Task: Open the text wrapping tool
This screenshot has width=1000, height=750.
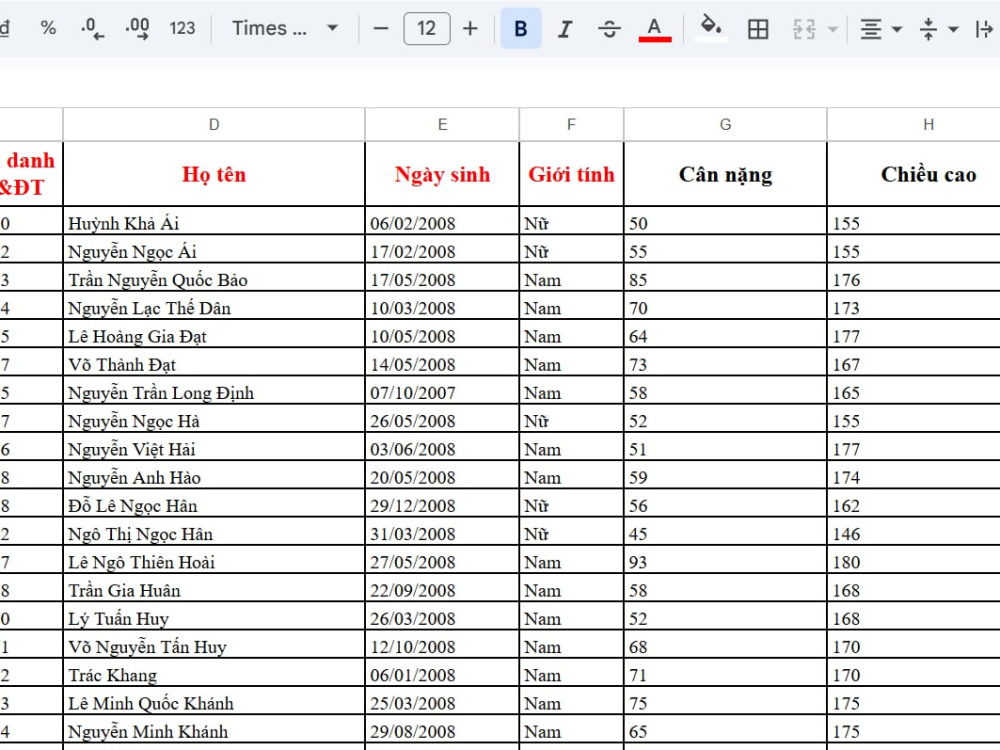Action: click(x=985, y=29)
